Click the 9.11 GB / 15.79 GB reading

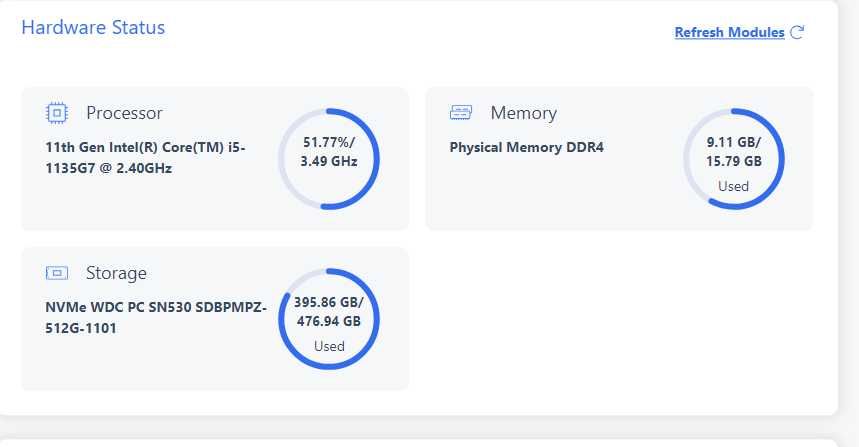tap(734, 151)
